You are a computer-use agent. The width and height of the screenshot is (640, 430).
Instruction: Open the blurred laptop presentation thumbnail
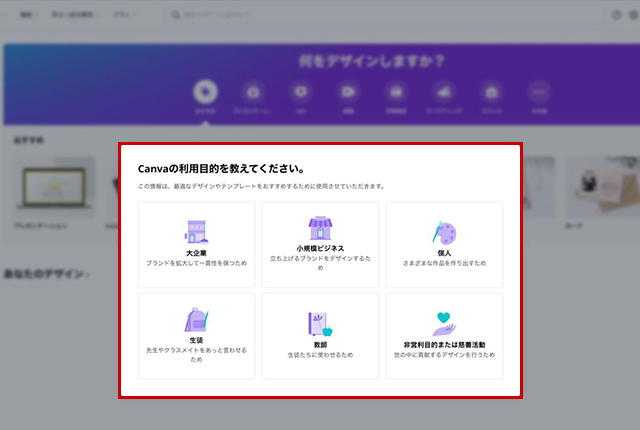[54, 187]
